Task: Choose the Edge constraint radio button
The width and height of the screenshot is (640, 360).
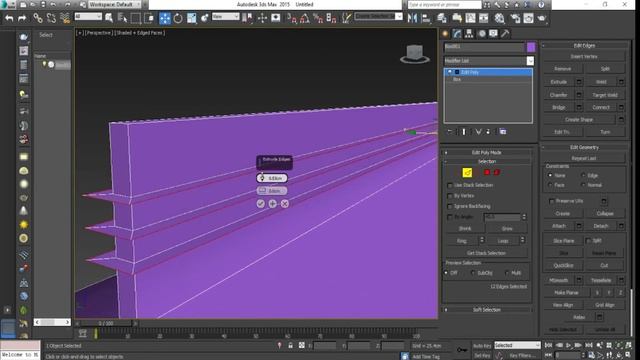Action: [x=583, y=176]
